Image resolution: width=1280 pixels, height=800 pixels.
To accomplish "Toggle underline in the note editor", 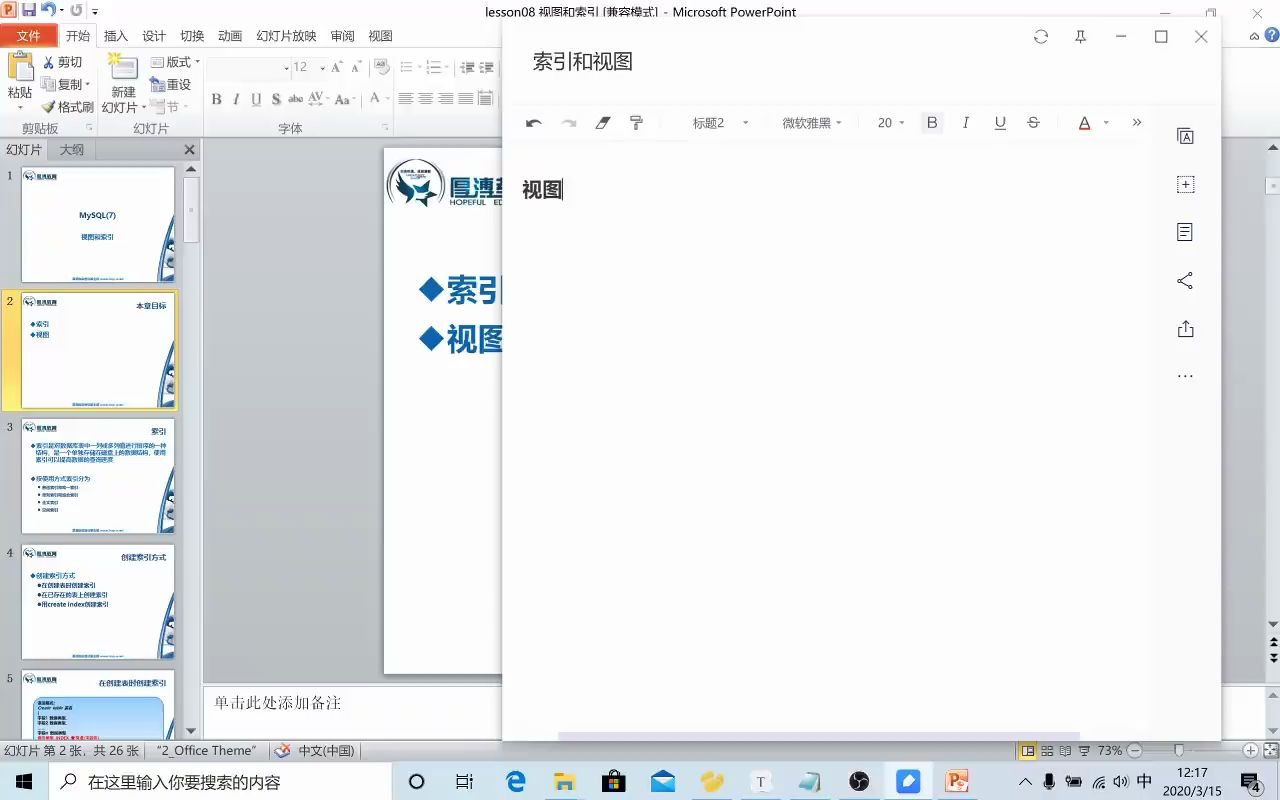I will coord(1000,123).
